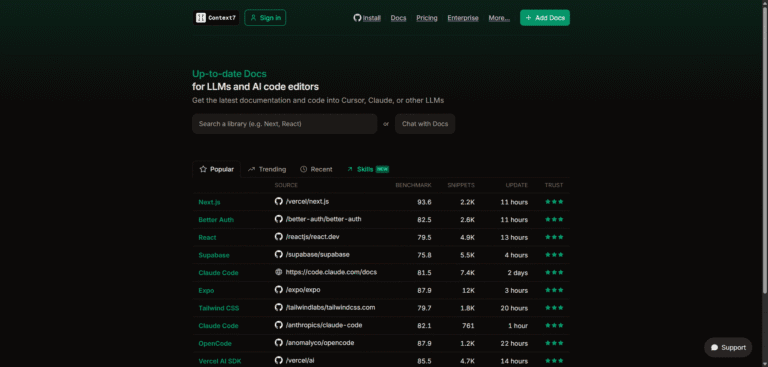Click the UPDATE column header
The image size is (768, 367).
517,185
